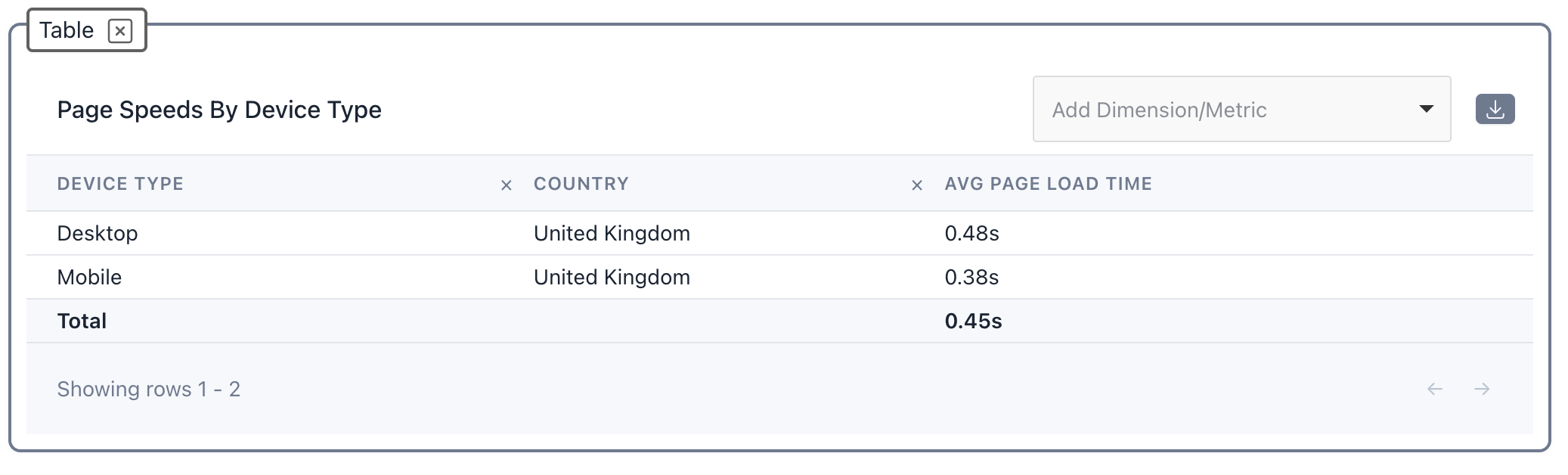The width and height of the screenshot is (1568, 475).
Task: Select the Mobile row
Action: [89, 277]
